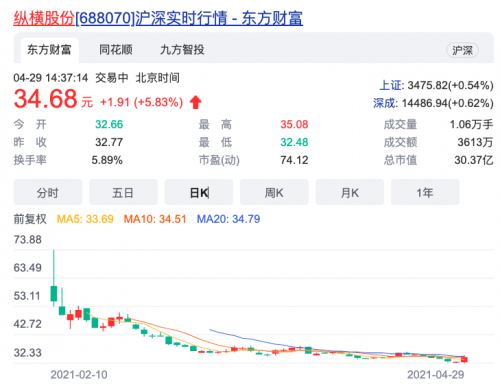Select the 周K weekly candlestick tab

[x=274, y=192]
